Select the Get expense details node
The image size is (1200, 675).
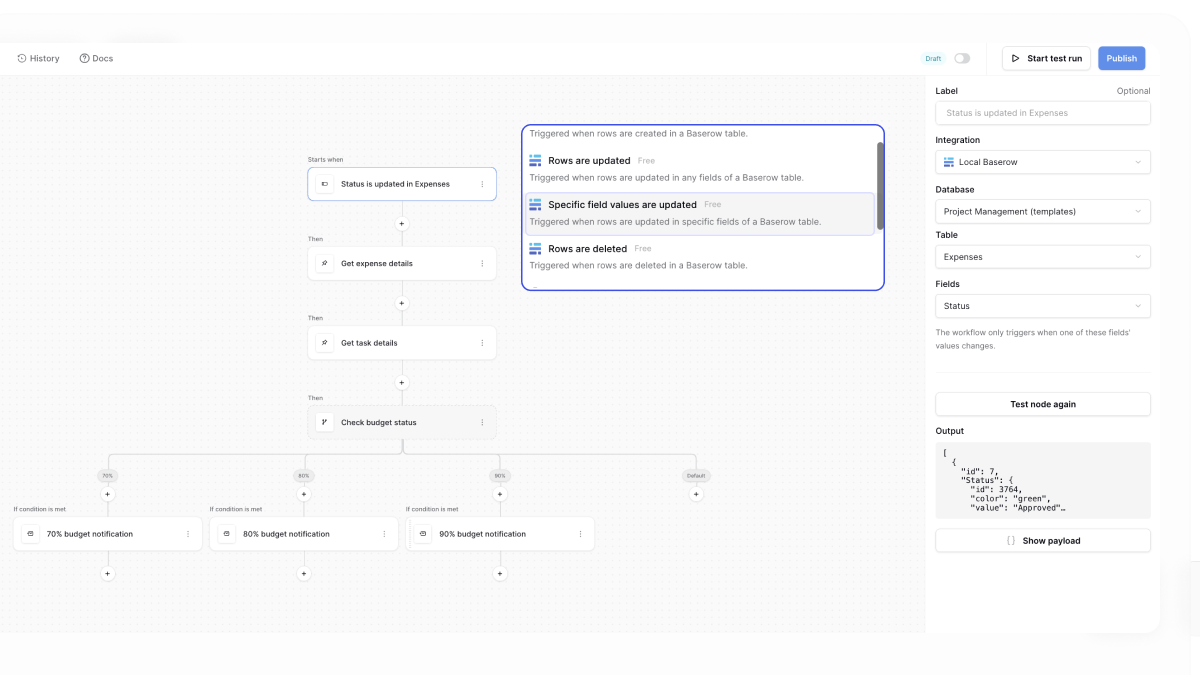point(401,263)
